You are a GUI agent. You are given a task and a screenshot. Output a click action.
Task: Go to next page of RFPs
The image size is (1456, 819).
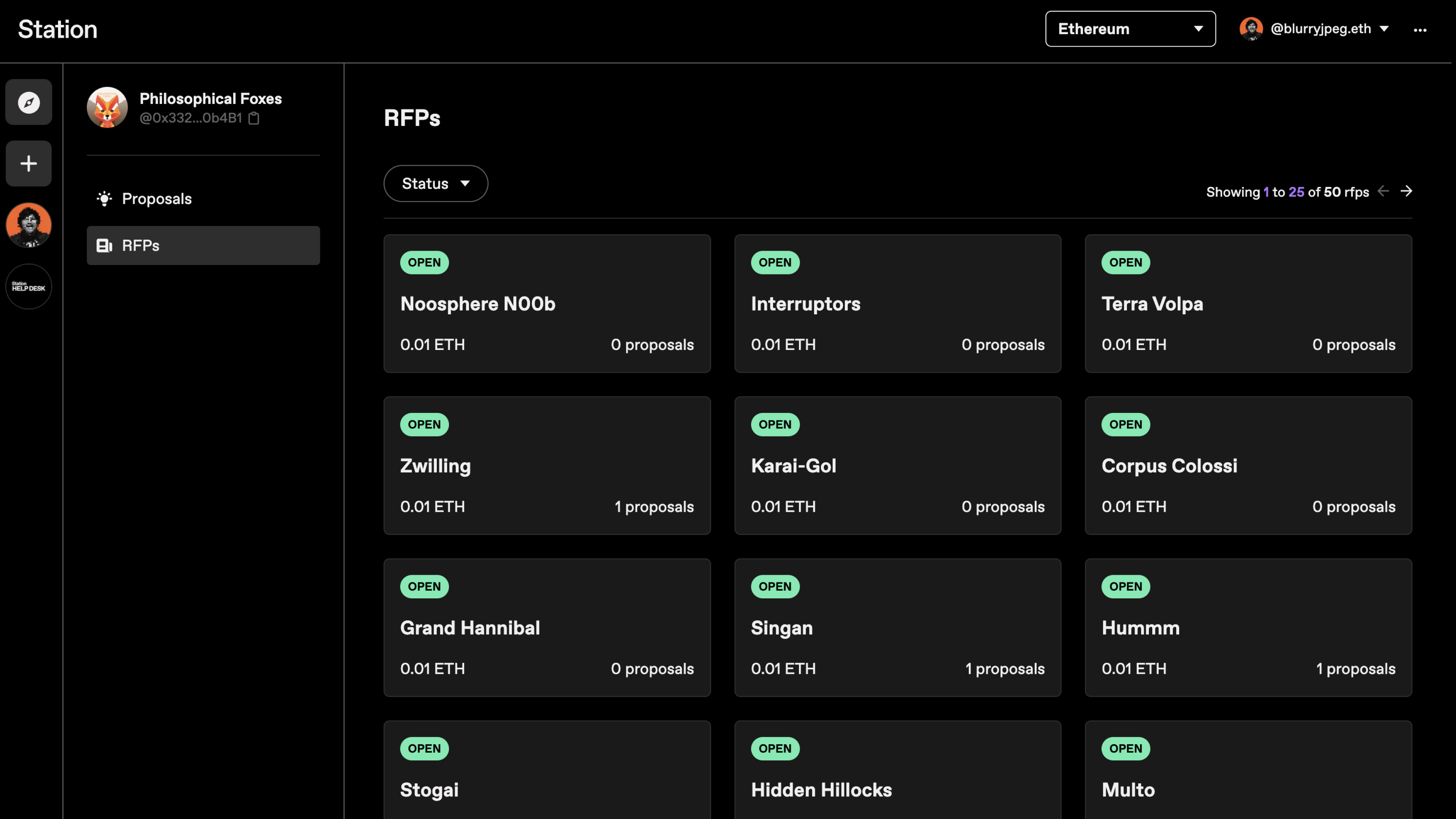[x=1406, y=191]
